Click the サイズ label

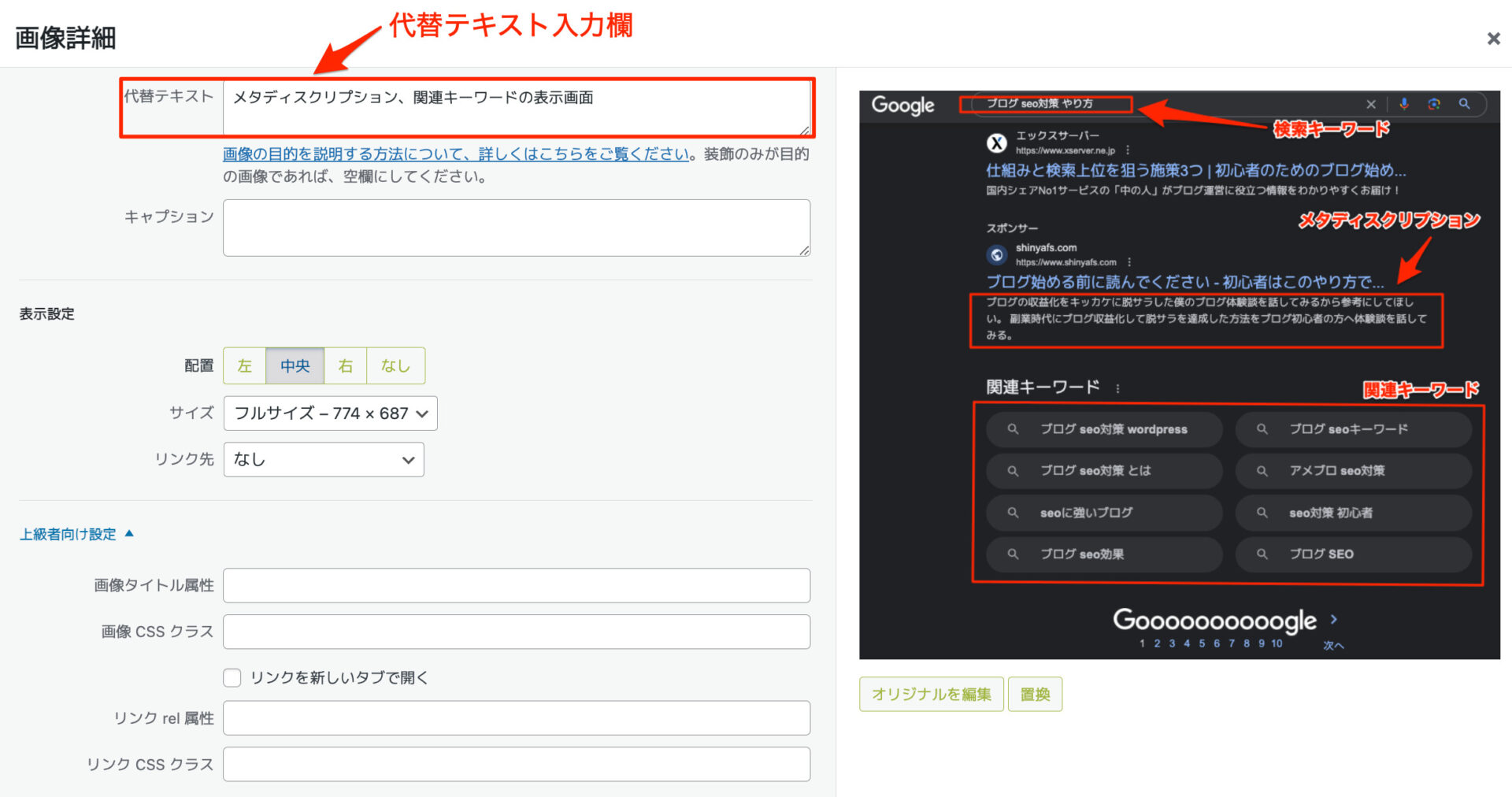pos(191,413)
